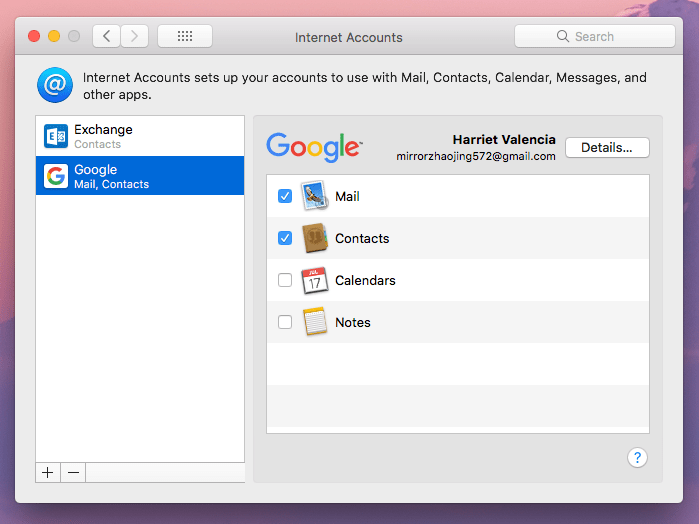Click the Contacts service label
699x524 pixels.
362,239
